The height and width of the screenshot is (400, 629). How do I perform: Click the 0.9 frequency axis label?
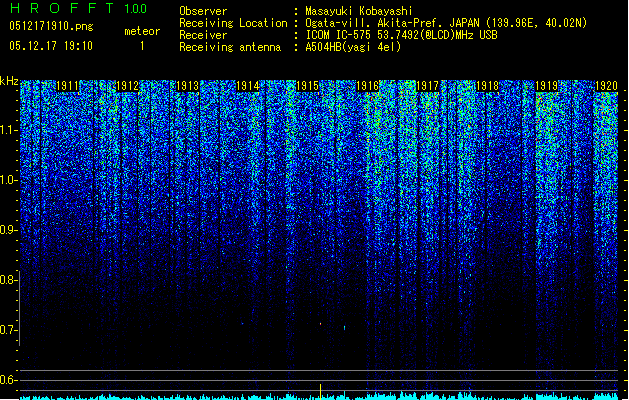tap(9, 230)
